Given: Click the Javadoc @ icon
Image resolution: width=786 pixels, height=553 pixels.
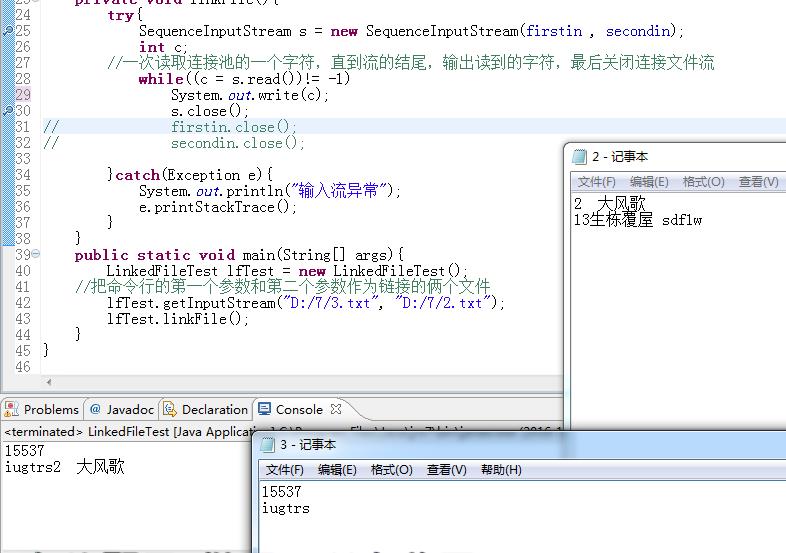Looking at the screenshot, I should (96, 409).
